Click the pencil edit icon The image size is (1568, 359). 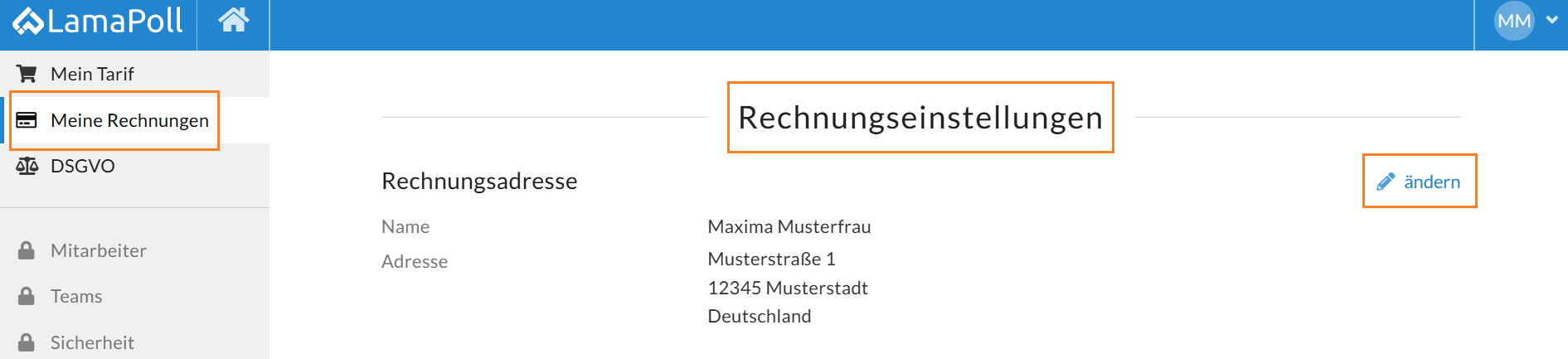point(1386,182)
